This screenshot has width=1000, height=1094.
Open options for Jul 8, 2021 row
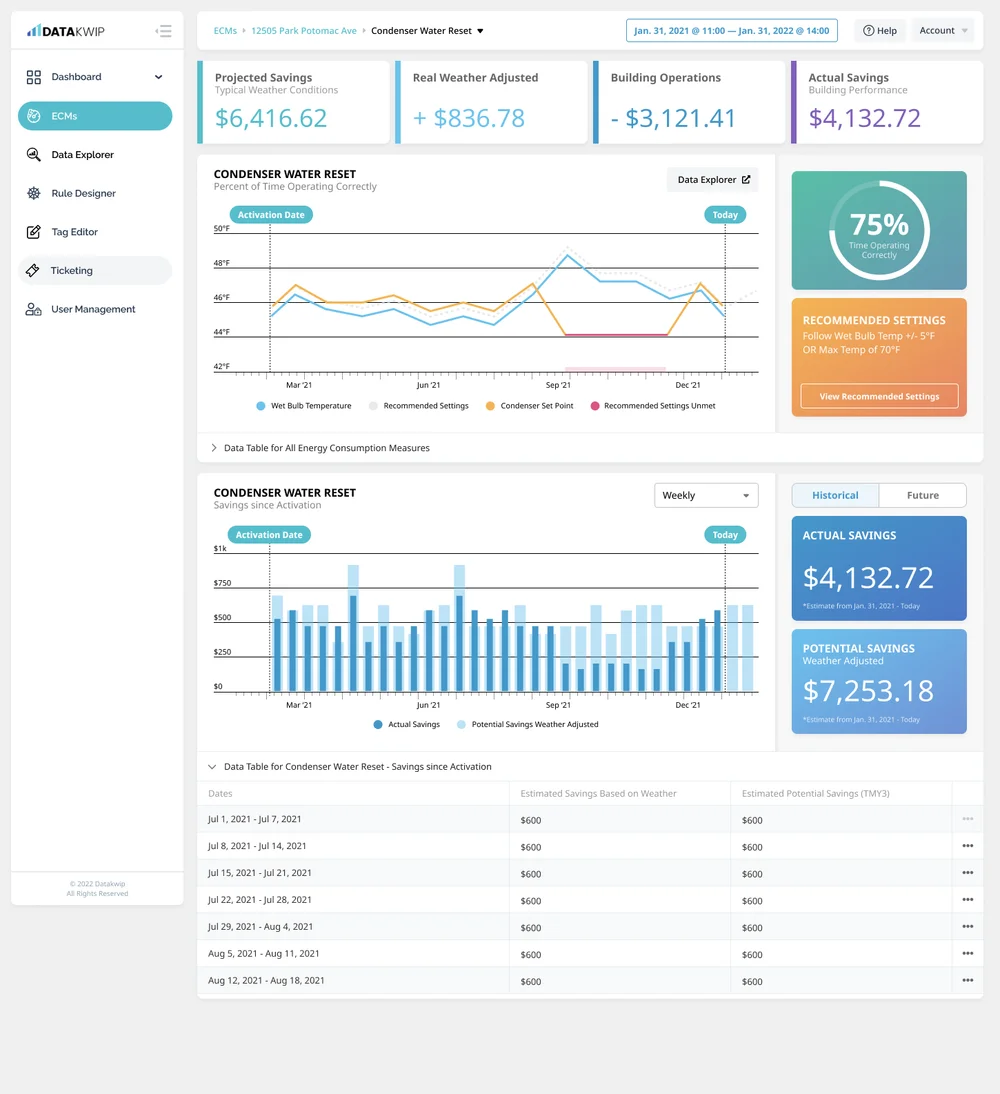[967, 846]
